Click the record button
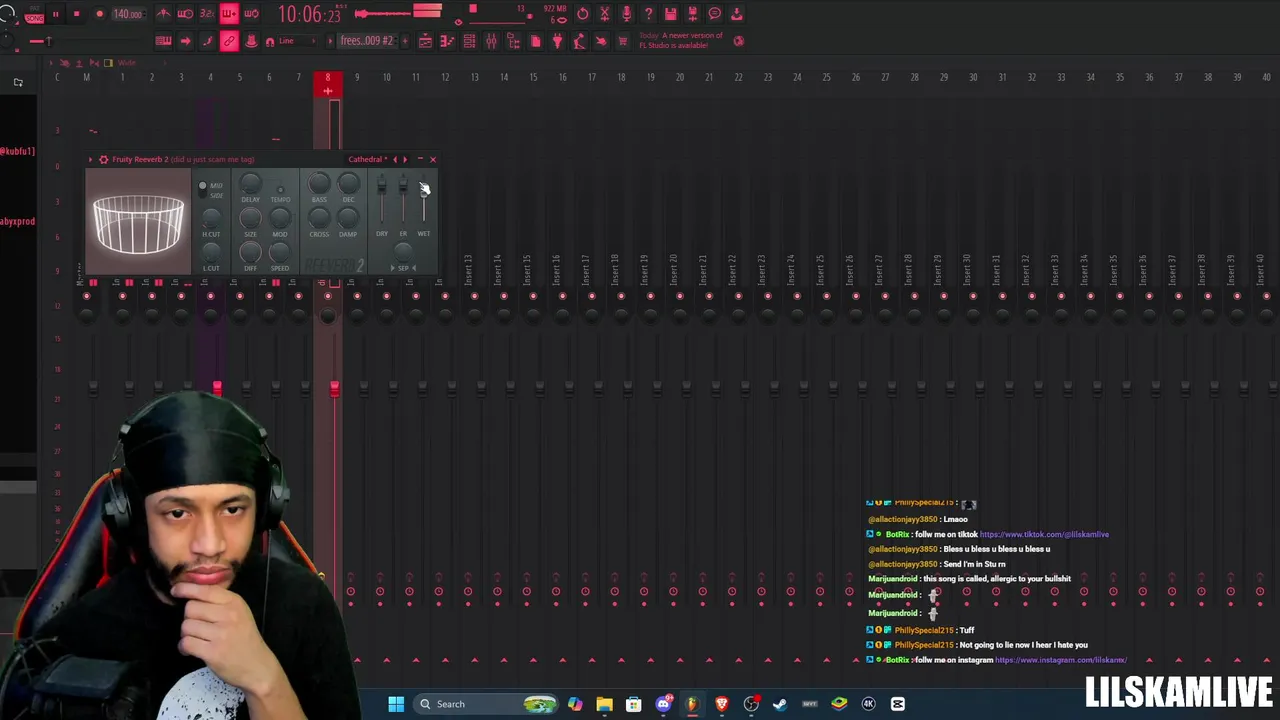 99,14
